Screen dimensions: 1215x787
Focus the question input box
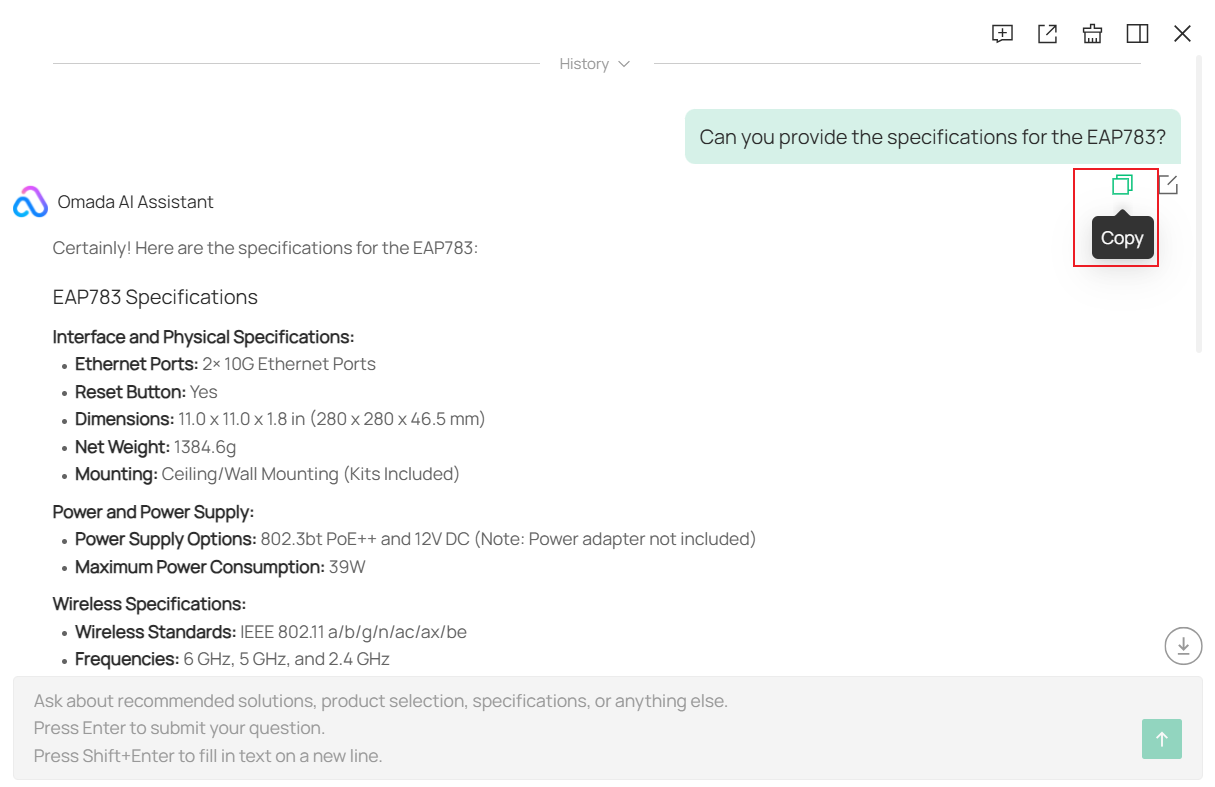click(x=608, y=728)
